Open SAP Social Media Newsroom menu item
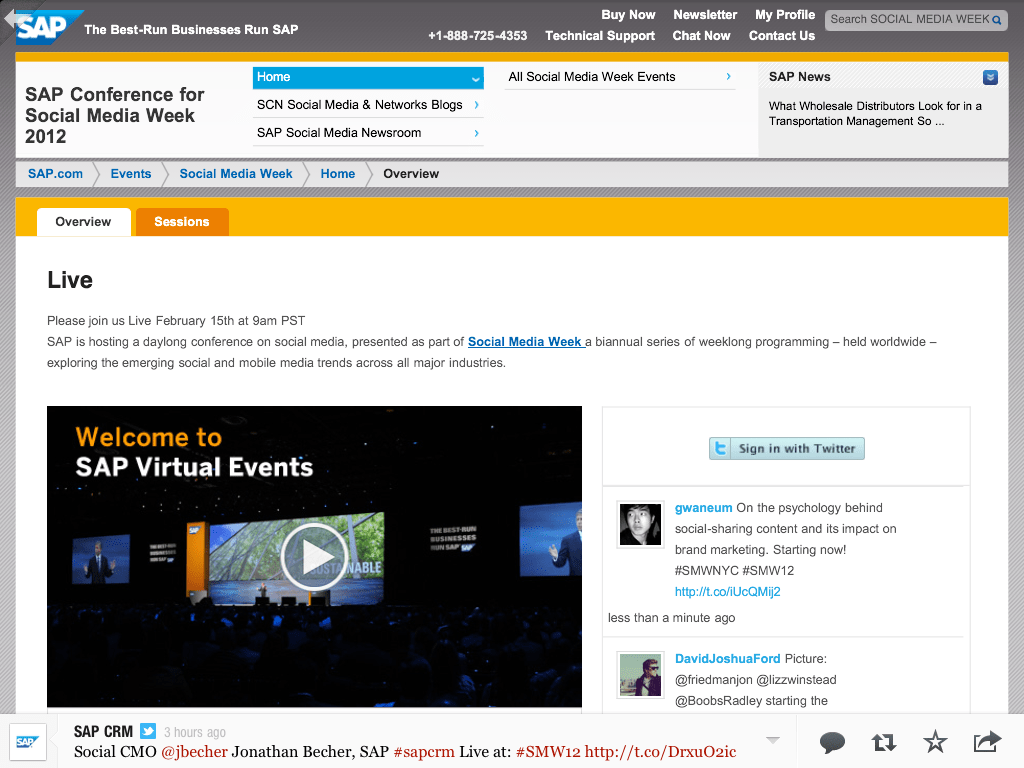Screen dimensions: 1024x768 tap(368, 133)
